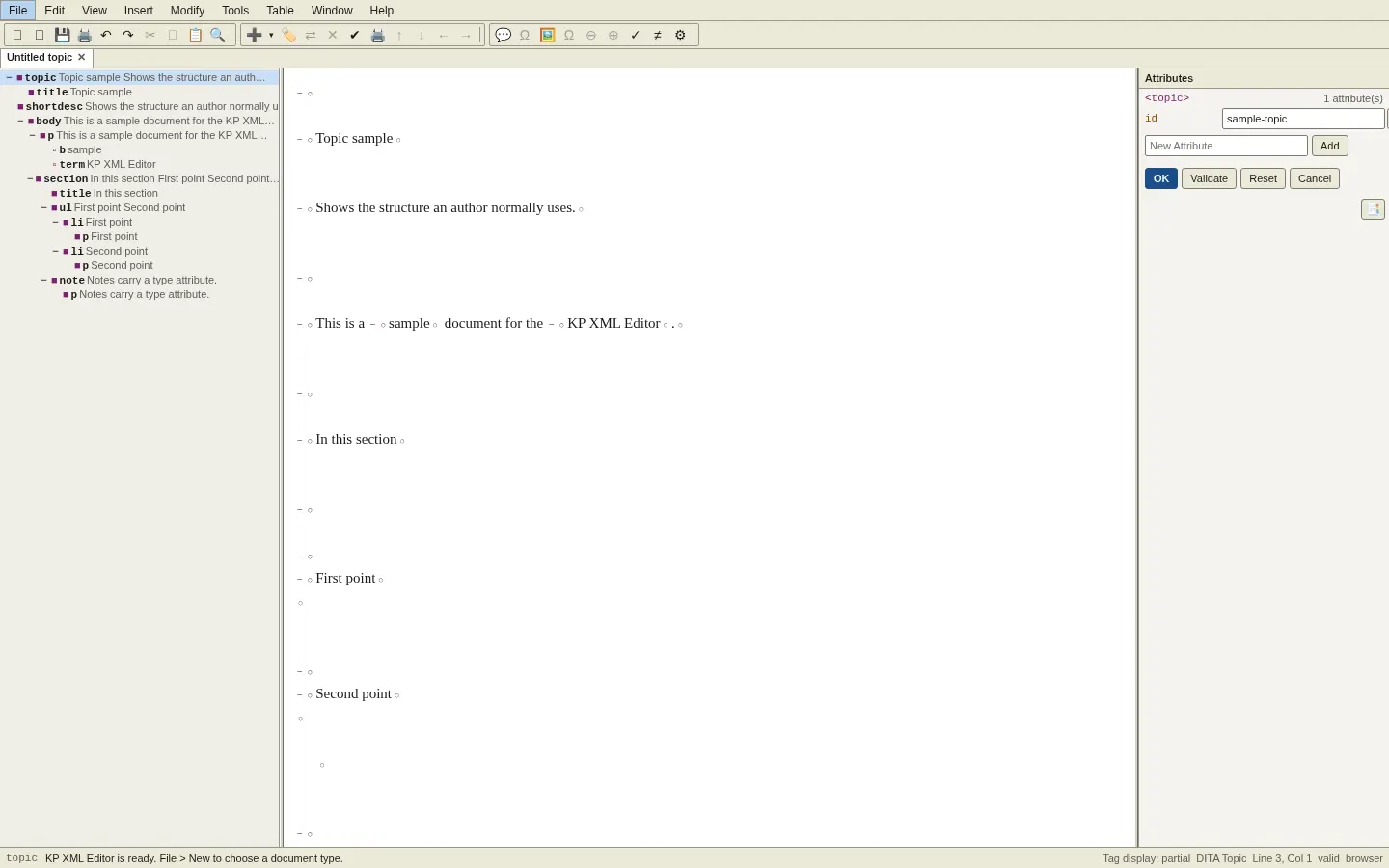Collapse the li Second point node

pos(55,251)
